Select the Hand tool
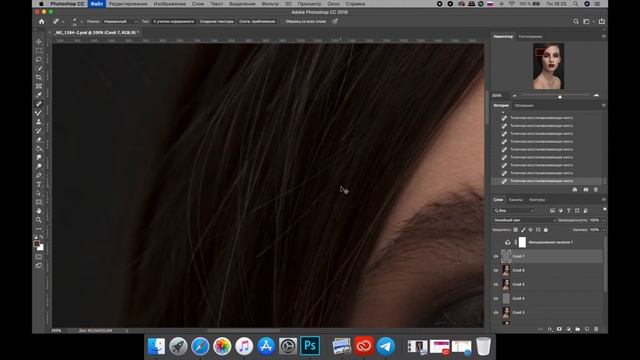 coord(39,211)
